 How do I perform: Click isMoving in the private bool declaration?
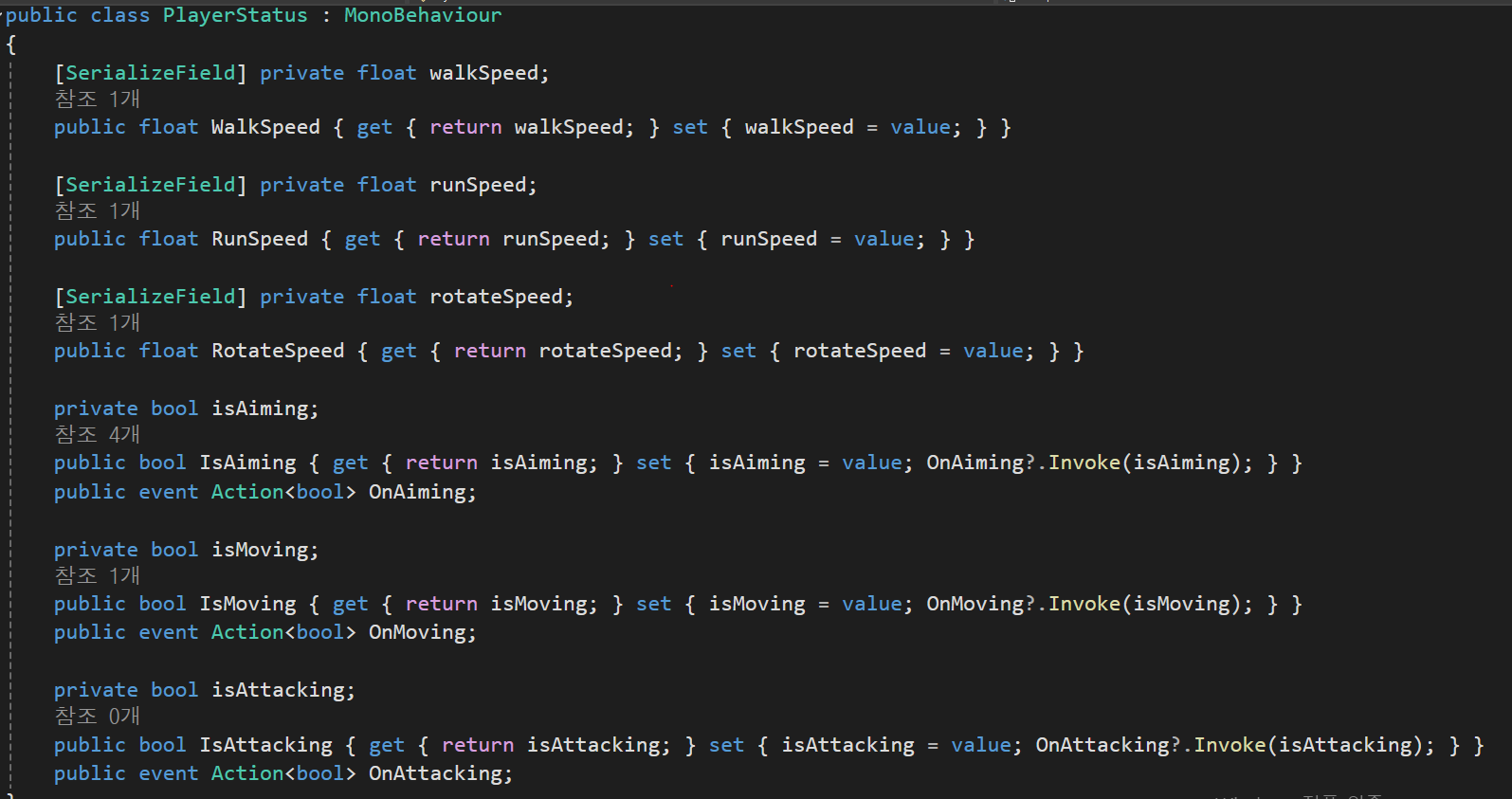pyautogui.click(x=260, y=550)
